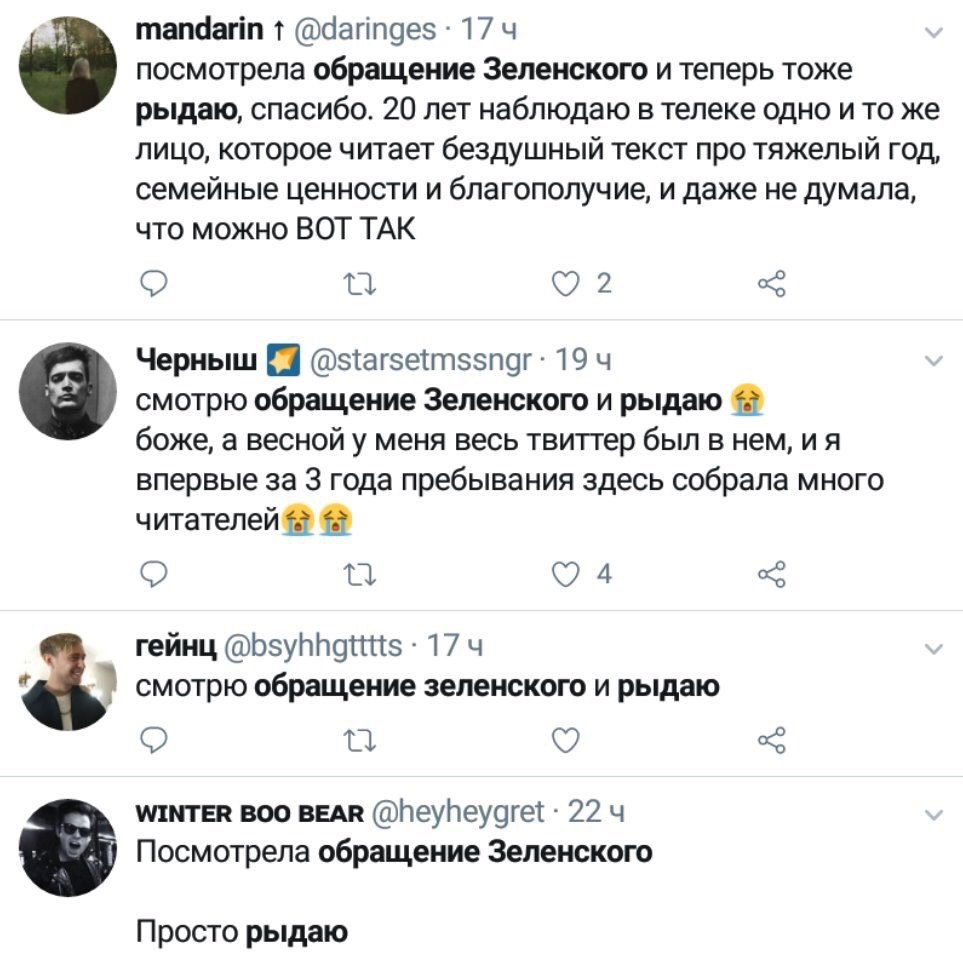This screenshot has width=963, height=960.
Task: Like mandarin's tweet with 2 likes
Action: tap(567, 286)
